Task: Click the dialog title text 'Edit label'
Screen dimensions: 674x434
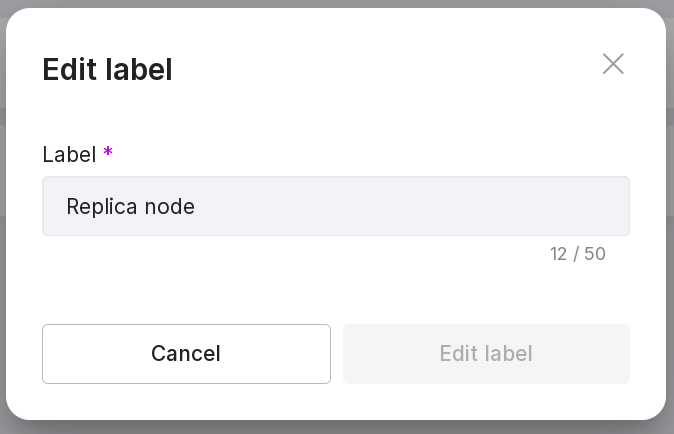Action: click(x=107, y=70)
